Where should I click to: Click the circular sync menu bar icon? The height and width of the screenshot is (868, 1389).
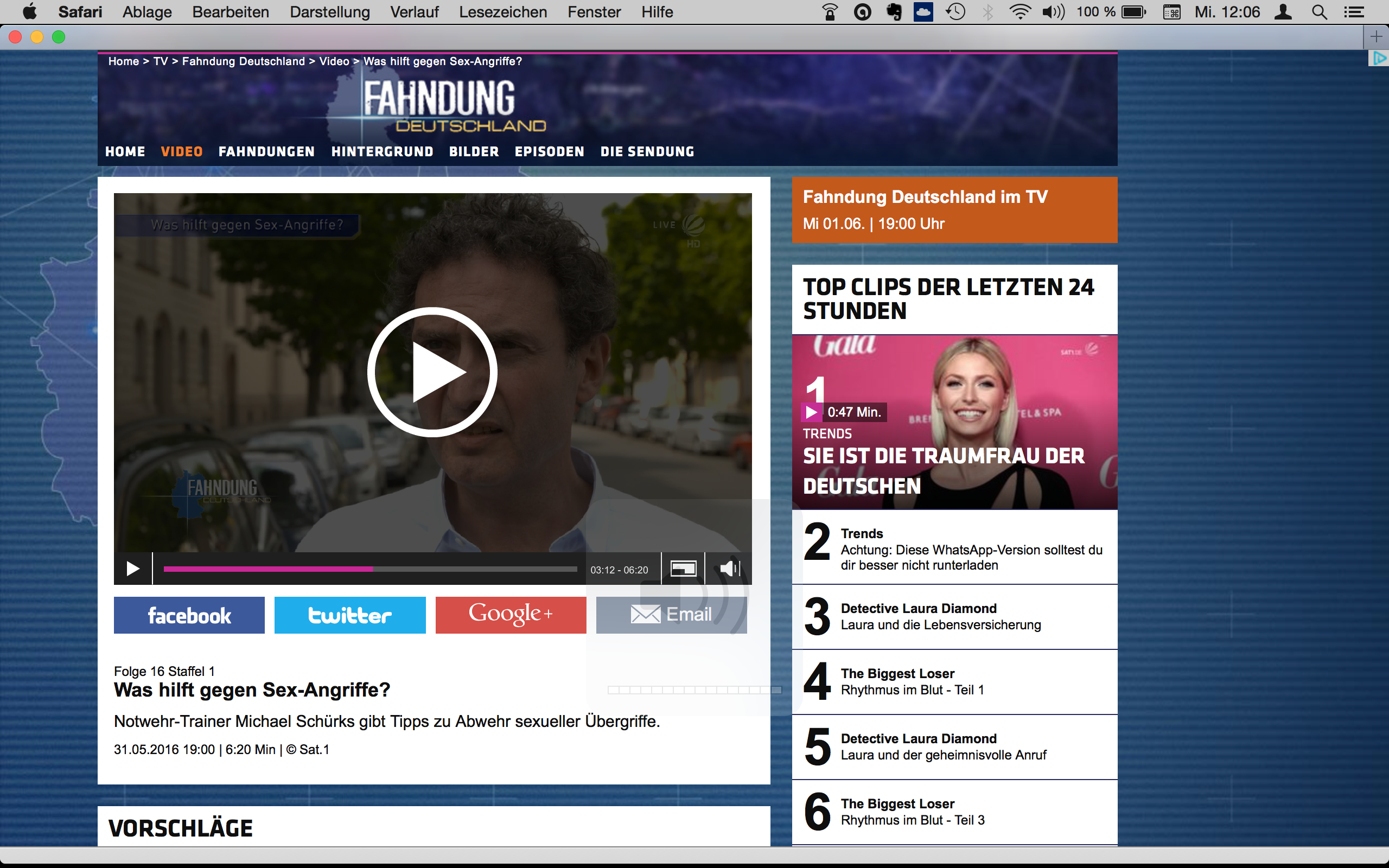[x=862, y=12]
